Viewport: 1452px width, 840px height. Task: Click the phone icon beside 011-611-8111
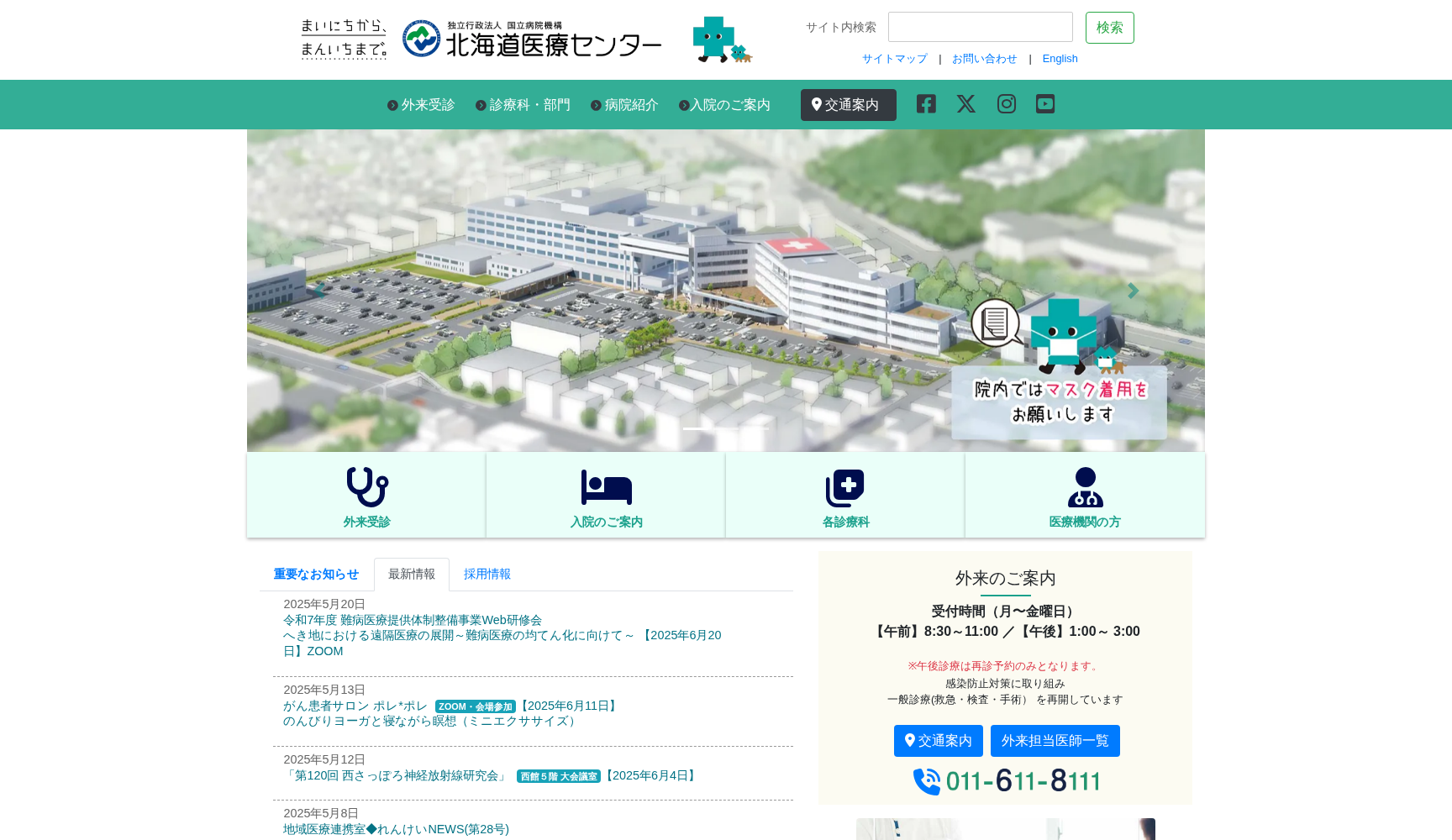click(927, 781)
